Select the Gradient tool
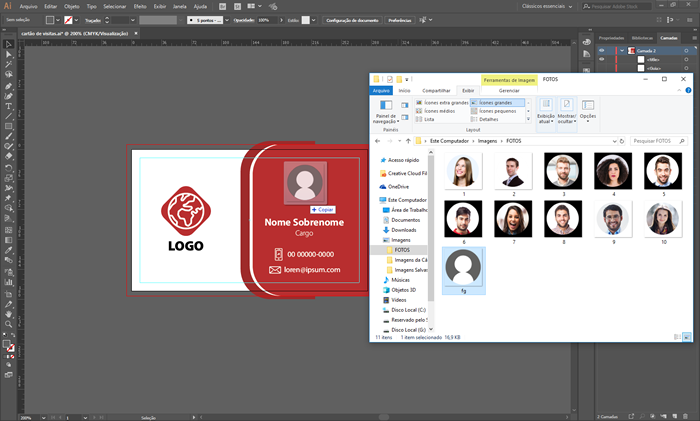Screen dimensions: 700x421 pyautogui.click(x=8, y=240)
